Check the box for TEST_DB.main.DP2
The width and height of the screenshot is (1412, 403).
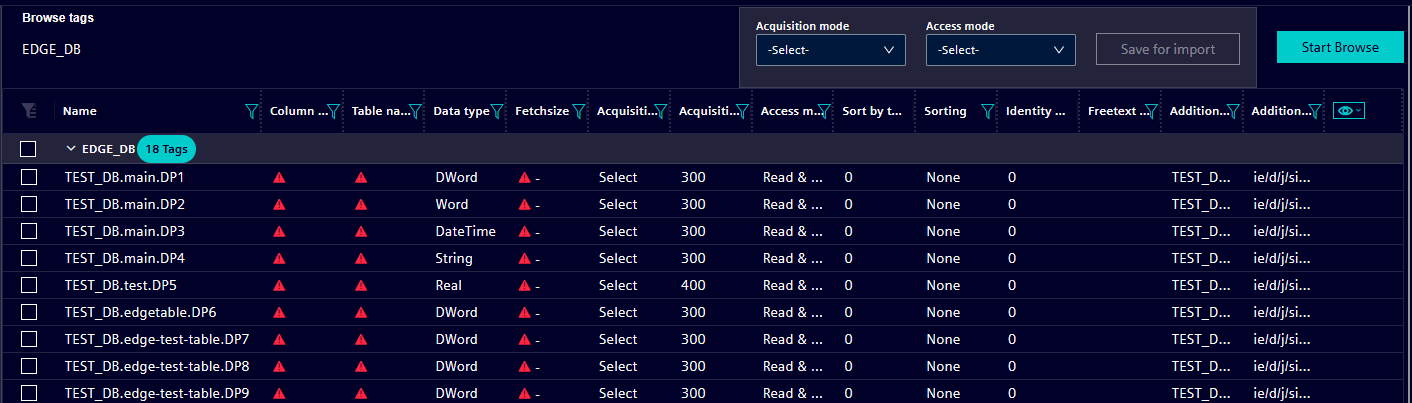pyautogui.click(x=29, y=205)
